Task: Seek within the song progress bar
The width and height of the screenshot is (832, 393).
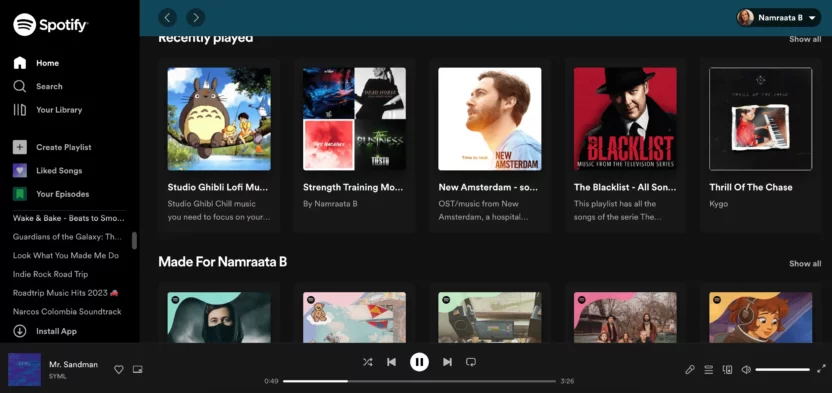Action: pyautogui.click(x=419, y=381)
